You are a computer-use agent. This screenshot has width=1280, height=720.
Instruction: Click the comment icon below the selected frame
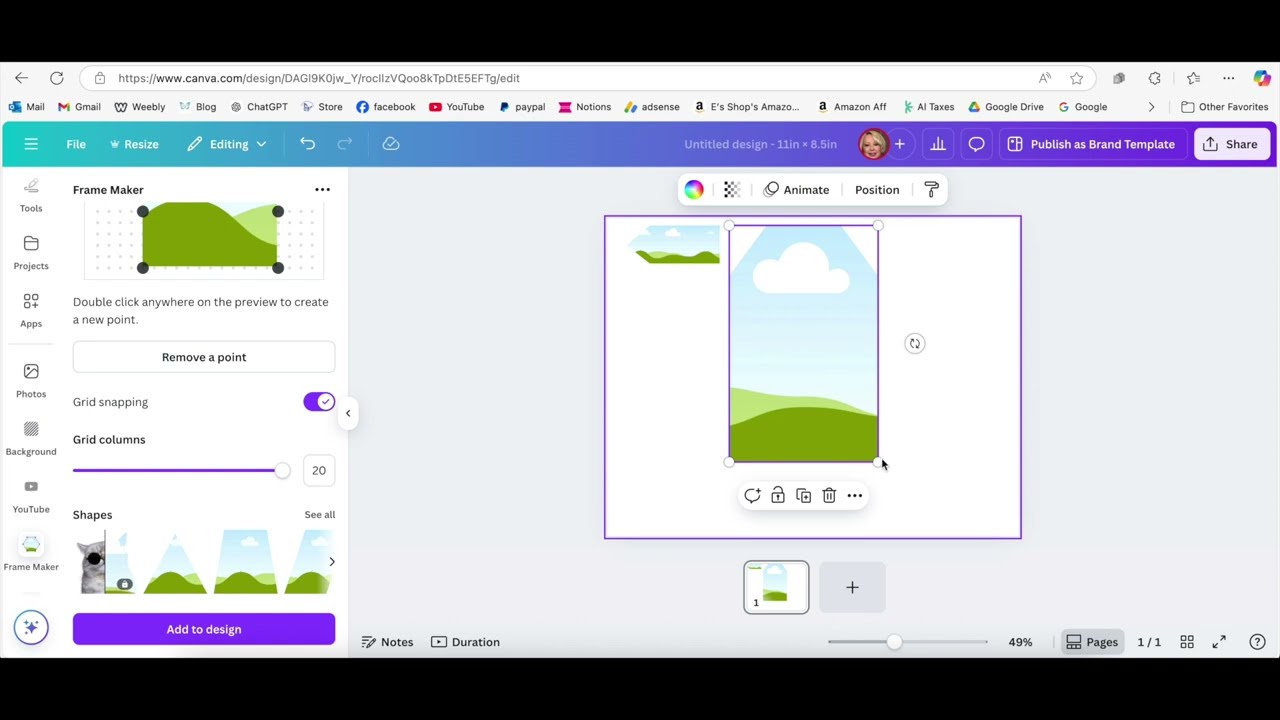click(752, 496)
